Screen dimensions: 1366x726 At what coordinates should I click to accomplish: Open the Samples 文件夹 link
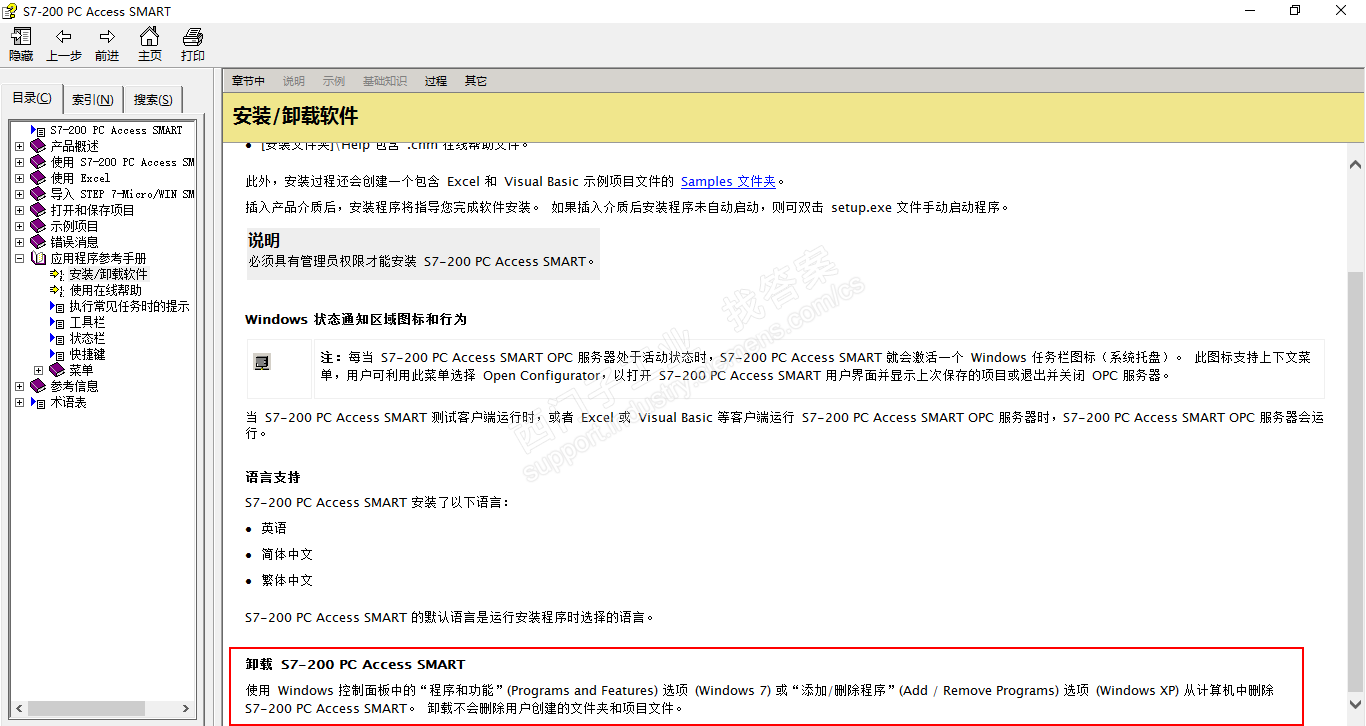pyautogui.click(x=728, y=182)
